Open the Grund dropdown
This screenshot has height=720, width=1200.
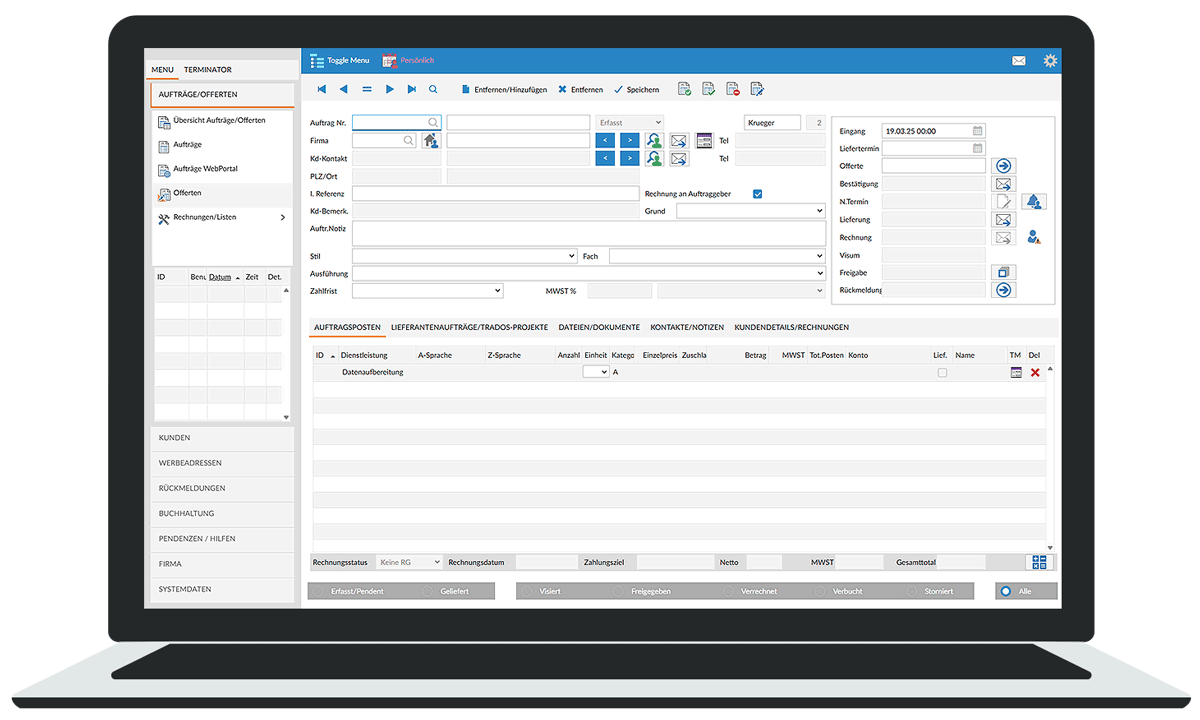click(750, 211)
